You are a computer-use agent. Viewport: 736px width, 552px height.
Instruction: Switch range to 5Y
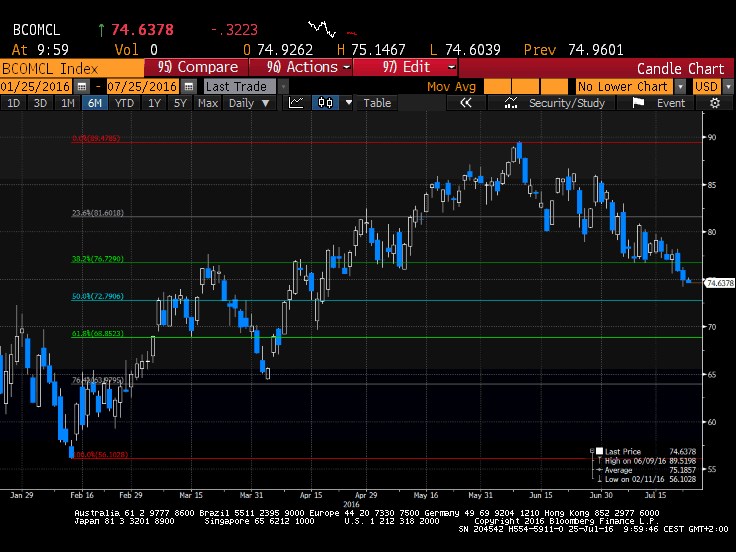pyautogui.click(x=180, y=103)
